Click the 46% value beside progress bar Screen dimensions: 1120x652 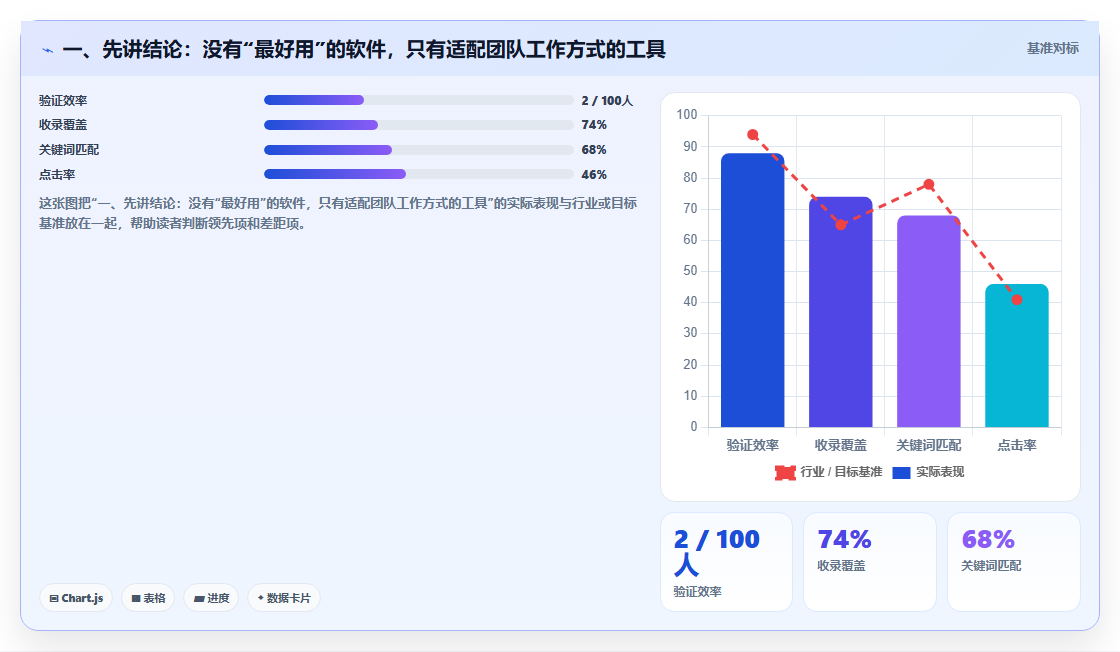[x=594, y=175]
